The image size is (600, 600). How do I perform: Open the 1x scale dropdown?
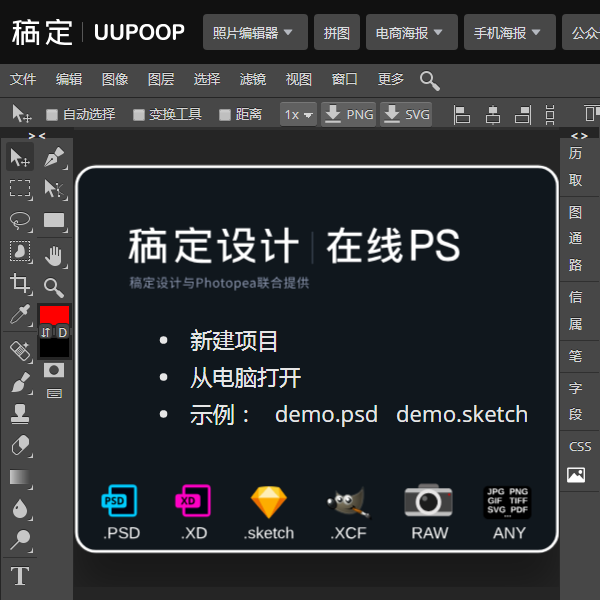click(298, 114)
